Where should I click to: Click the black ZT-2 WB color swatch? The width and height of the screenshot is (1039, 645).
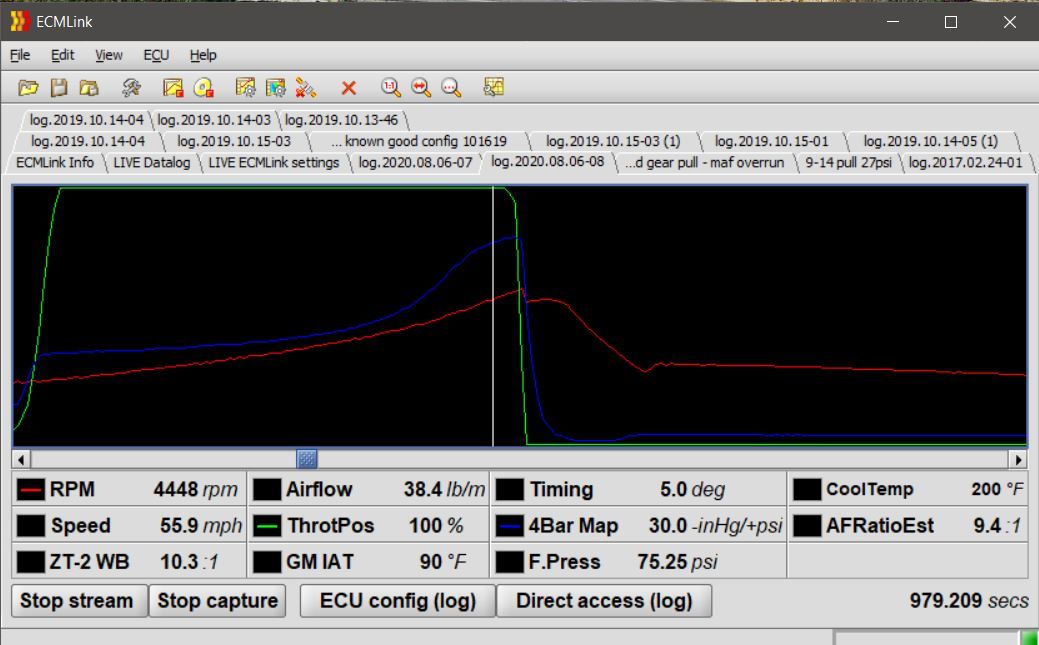[x=30, y=562]
